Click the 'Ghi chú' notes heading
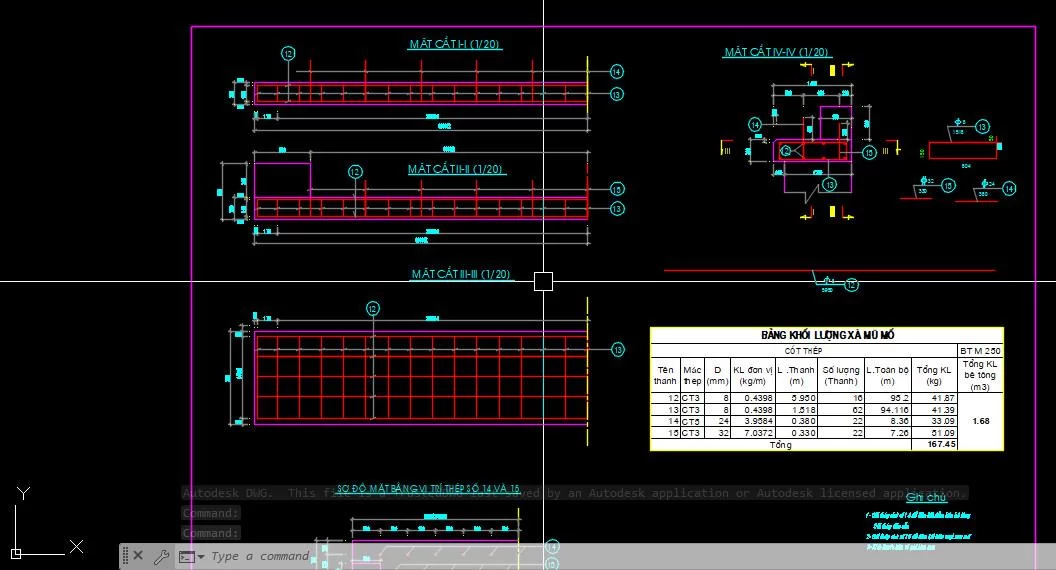 point(926,497)
